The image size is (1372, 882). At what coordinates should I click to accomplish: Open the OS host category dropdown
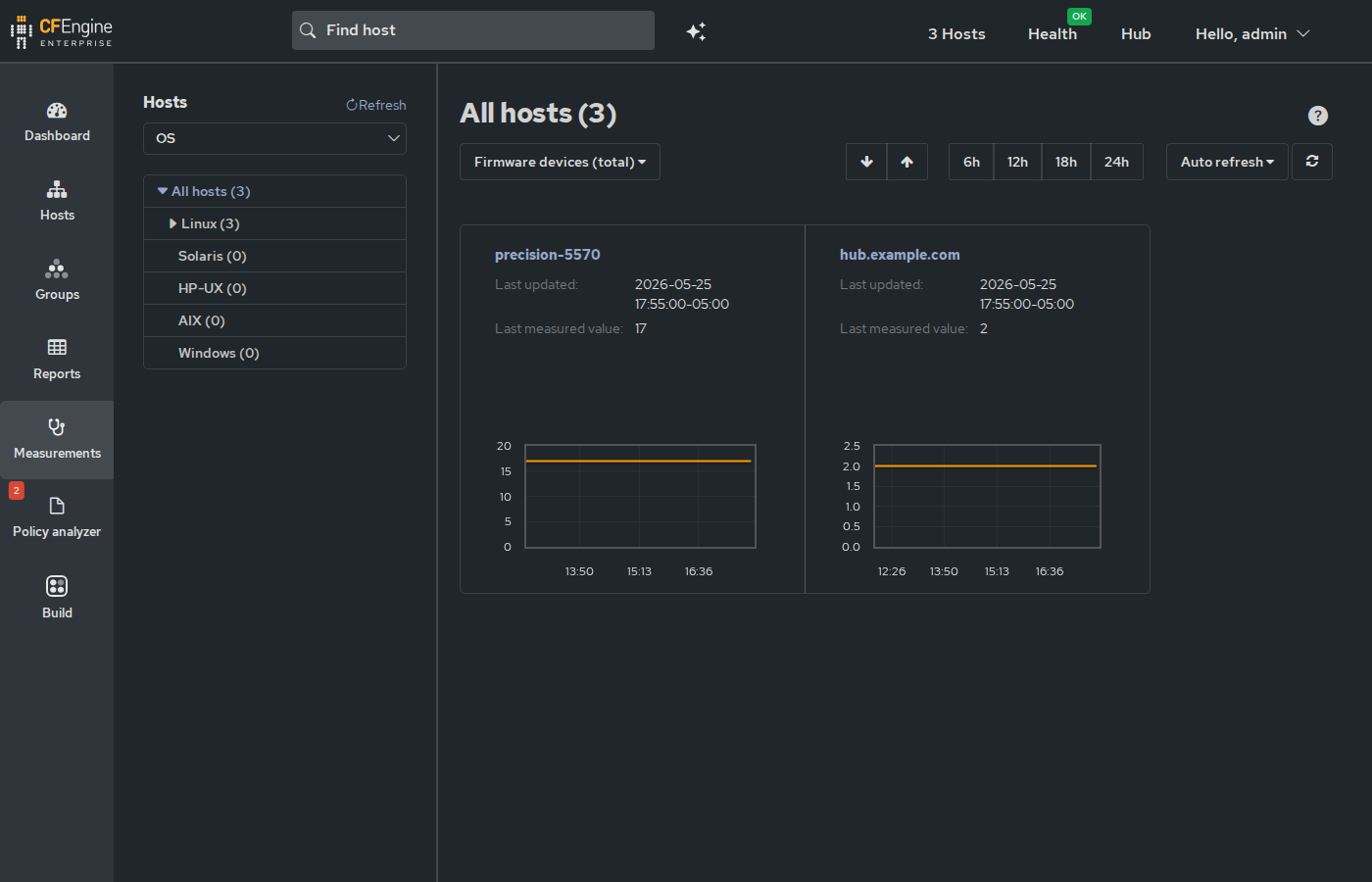click(x=274, y=138)
